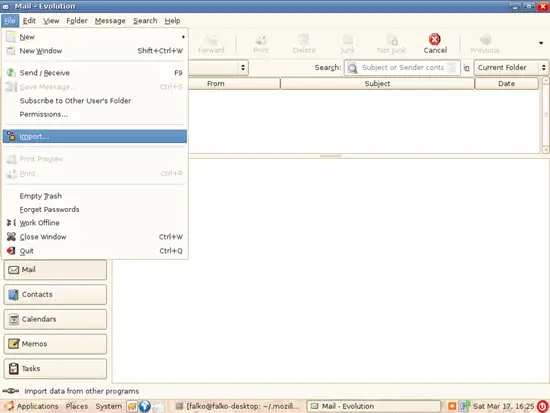The height and width of the screenshot is (413, 550).
Task: Choose Close Window from the menu
Action: tap(95, 237)
